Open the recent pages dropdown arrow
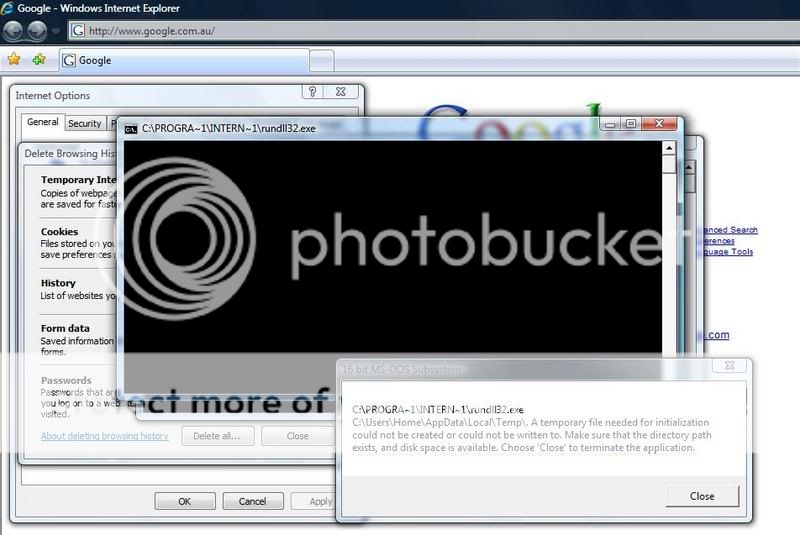 56,31
